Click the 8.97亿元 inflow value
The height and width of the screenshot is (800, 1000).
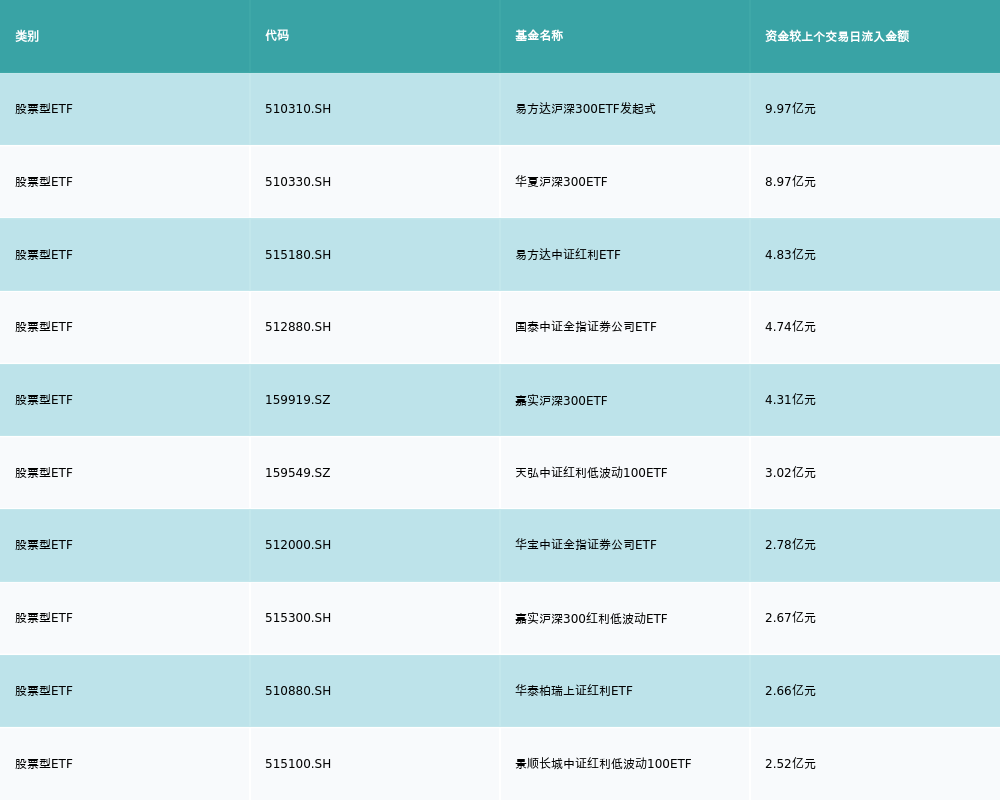point(790,182)
